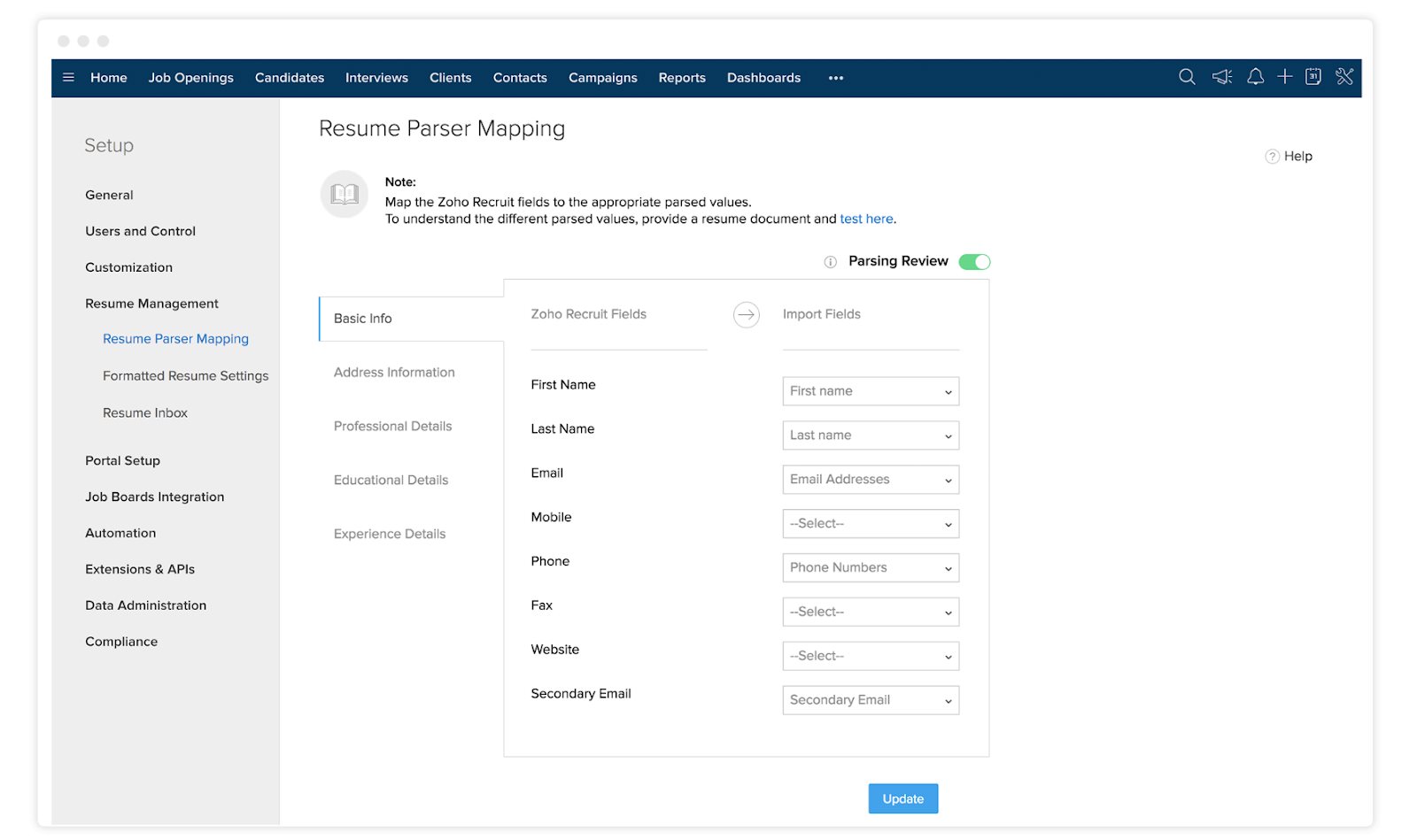Click the 'Website' field label

[x=555, y=651]
